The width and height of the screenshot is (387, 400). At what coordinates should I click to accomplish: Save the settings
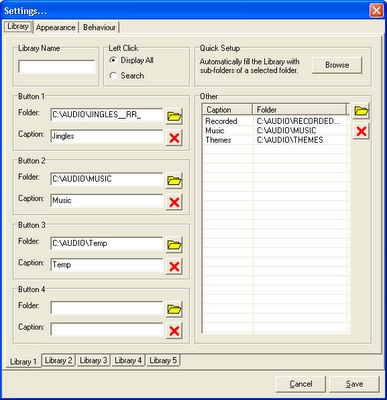(x=354, y=384)
